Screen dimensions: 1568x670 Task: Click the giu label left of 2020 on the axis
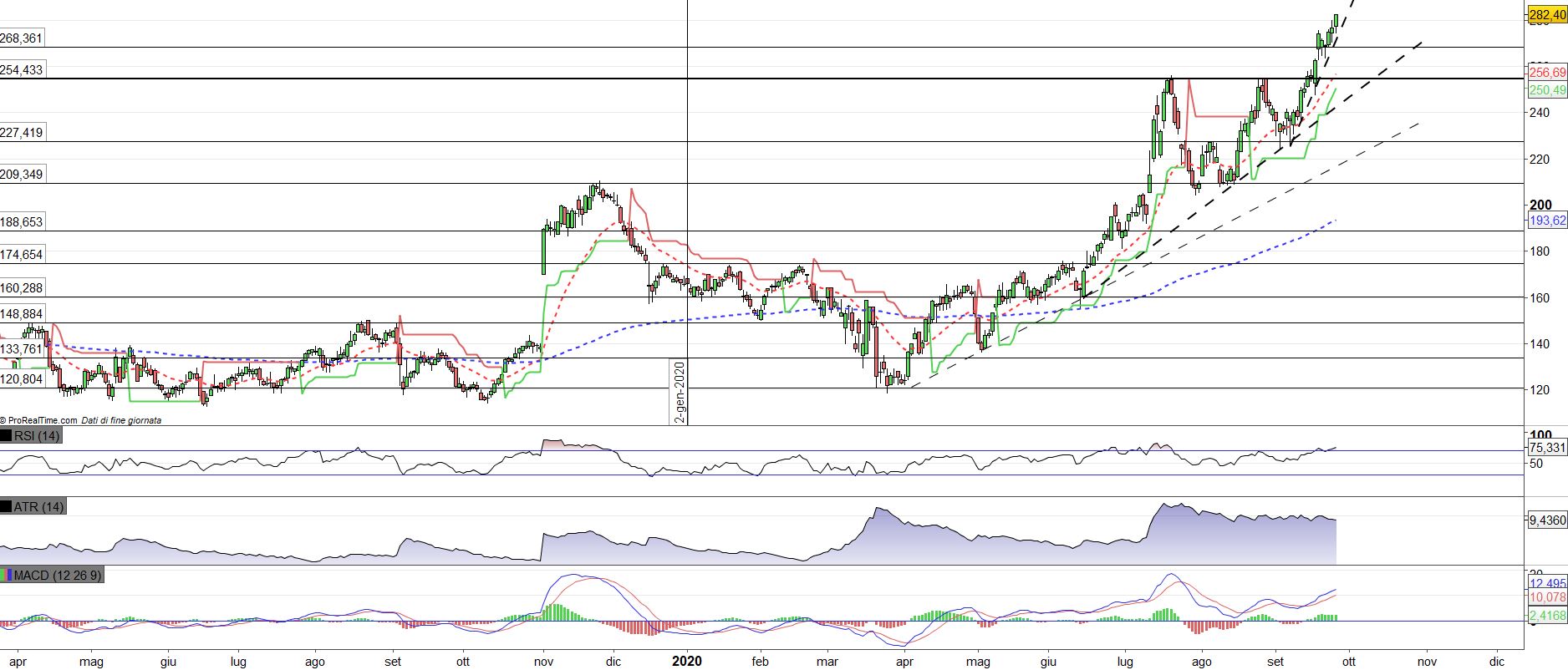point(168,662)
